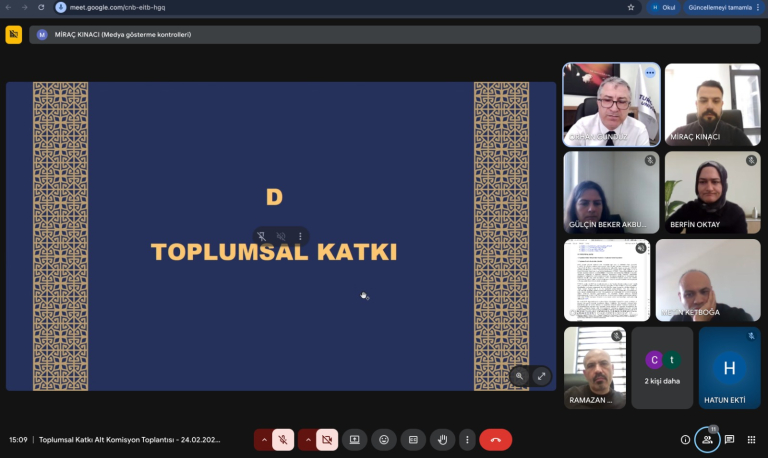This screenshot has width=768, height=458.
Task: Unmute the microphone in the bottom bar
Action: pos(284,439)
